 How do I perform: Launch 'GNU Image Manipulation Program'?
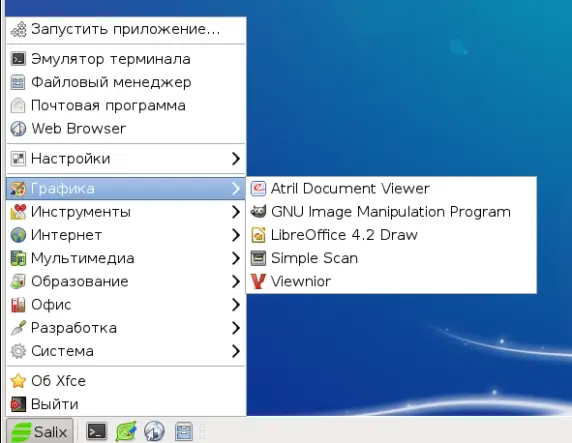[x=391, y=212]
